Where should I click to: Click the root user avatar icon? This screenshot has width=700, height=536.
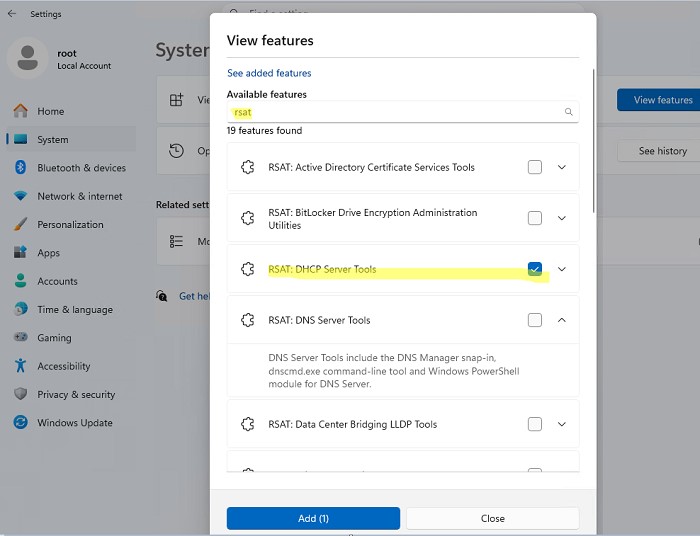pyautogui.click(x=27, y=58)
